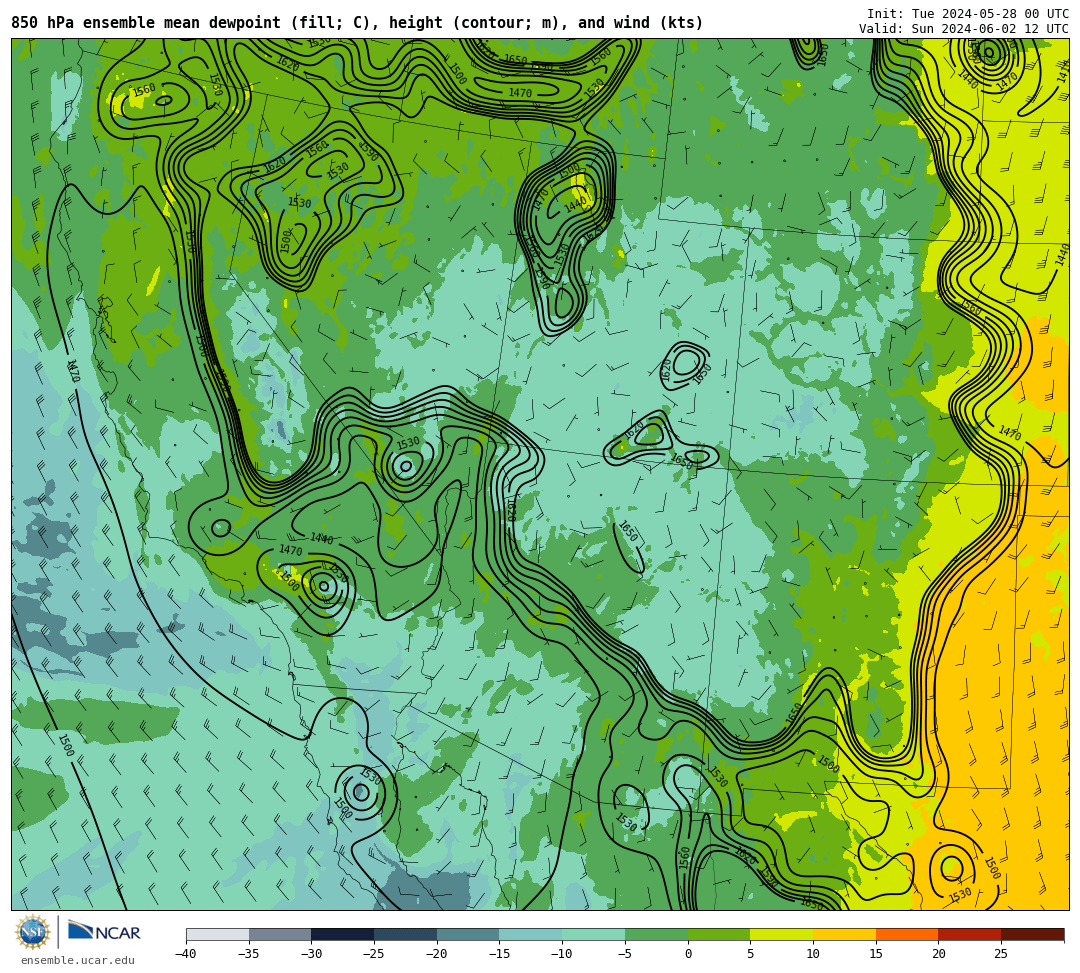This screenshot has height=973, width=1080.
Task: Click the NSF logo
Action: [32, 933]
